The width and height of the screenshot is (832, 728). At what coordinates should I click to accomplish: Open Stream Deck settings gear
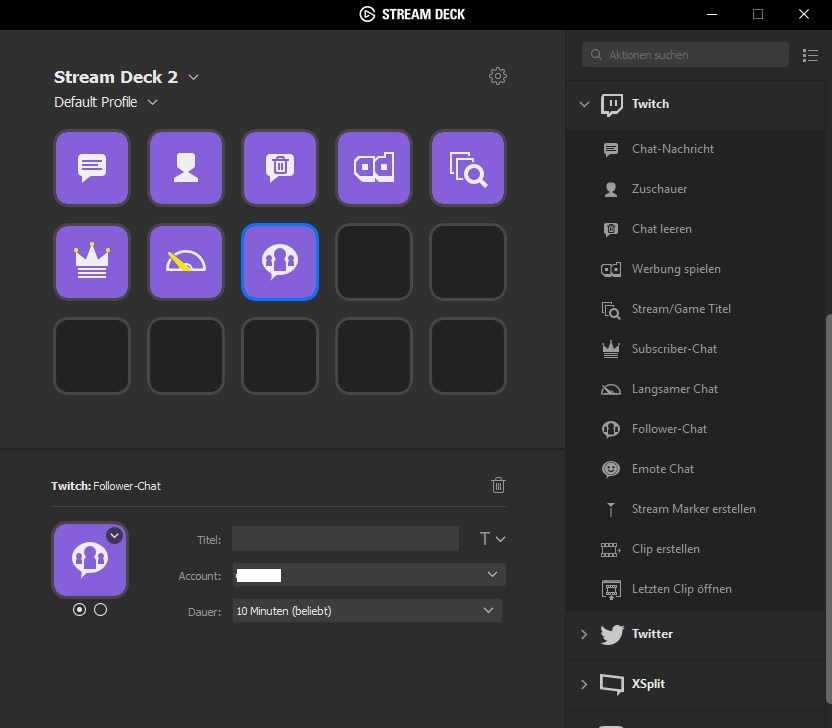pos(498,76)
